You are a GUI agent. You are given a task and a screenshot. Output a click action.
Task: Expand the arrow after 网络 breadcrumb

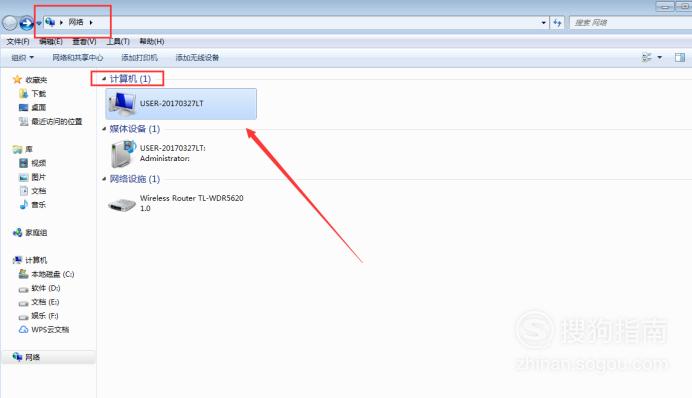pyautogui.click(x=91, y=22)
